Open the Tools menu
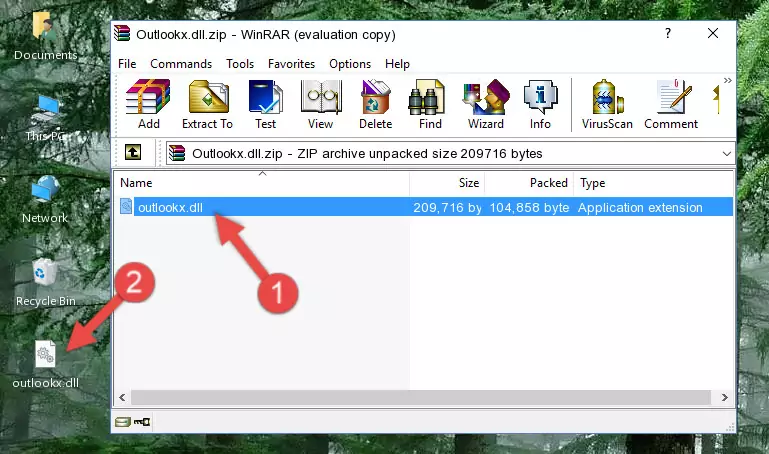This screenshot has height=454, width=769. (240, 64)
